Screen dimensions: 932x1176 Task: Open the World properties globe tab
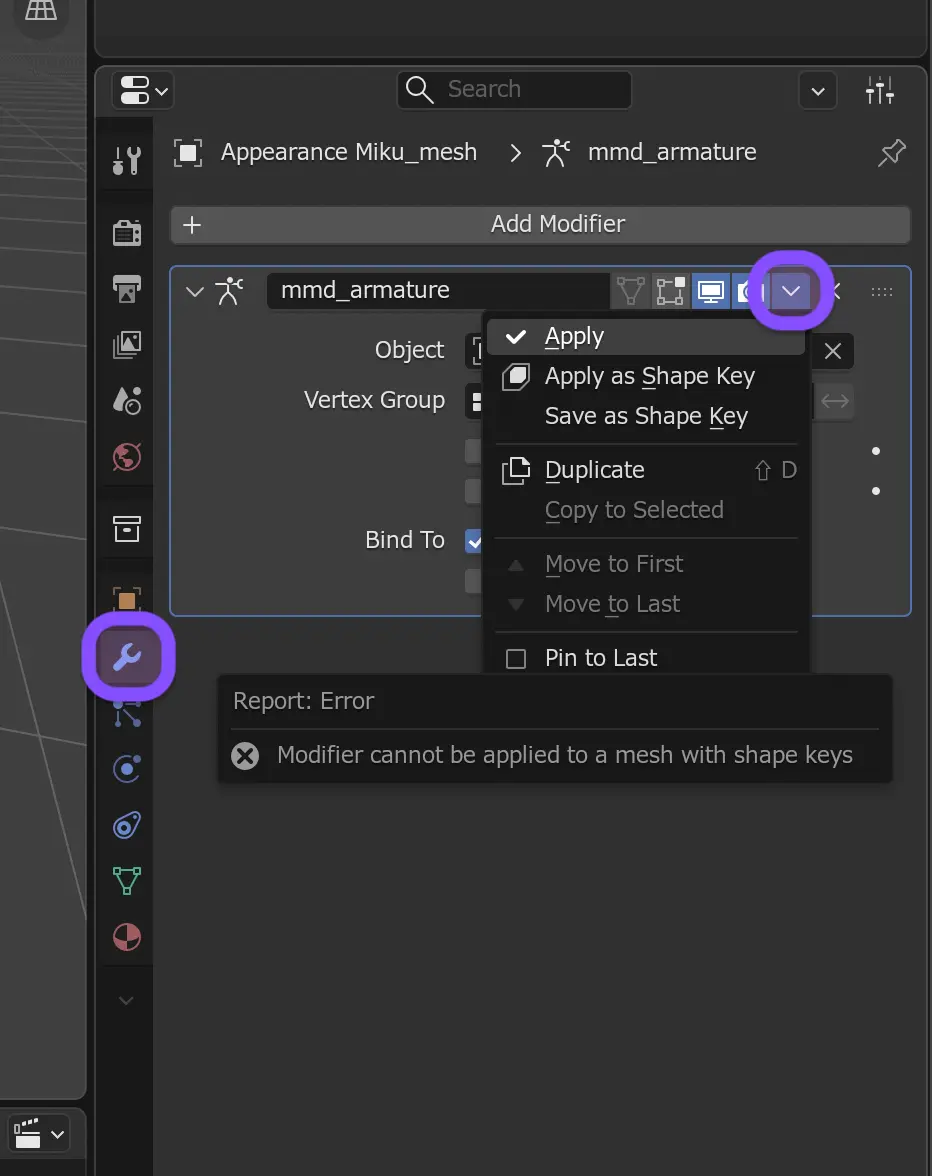point(127,457)
